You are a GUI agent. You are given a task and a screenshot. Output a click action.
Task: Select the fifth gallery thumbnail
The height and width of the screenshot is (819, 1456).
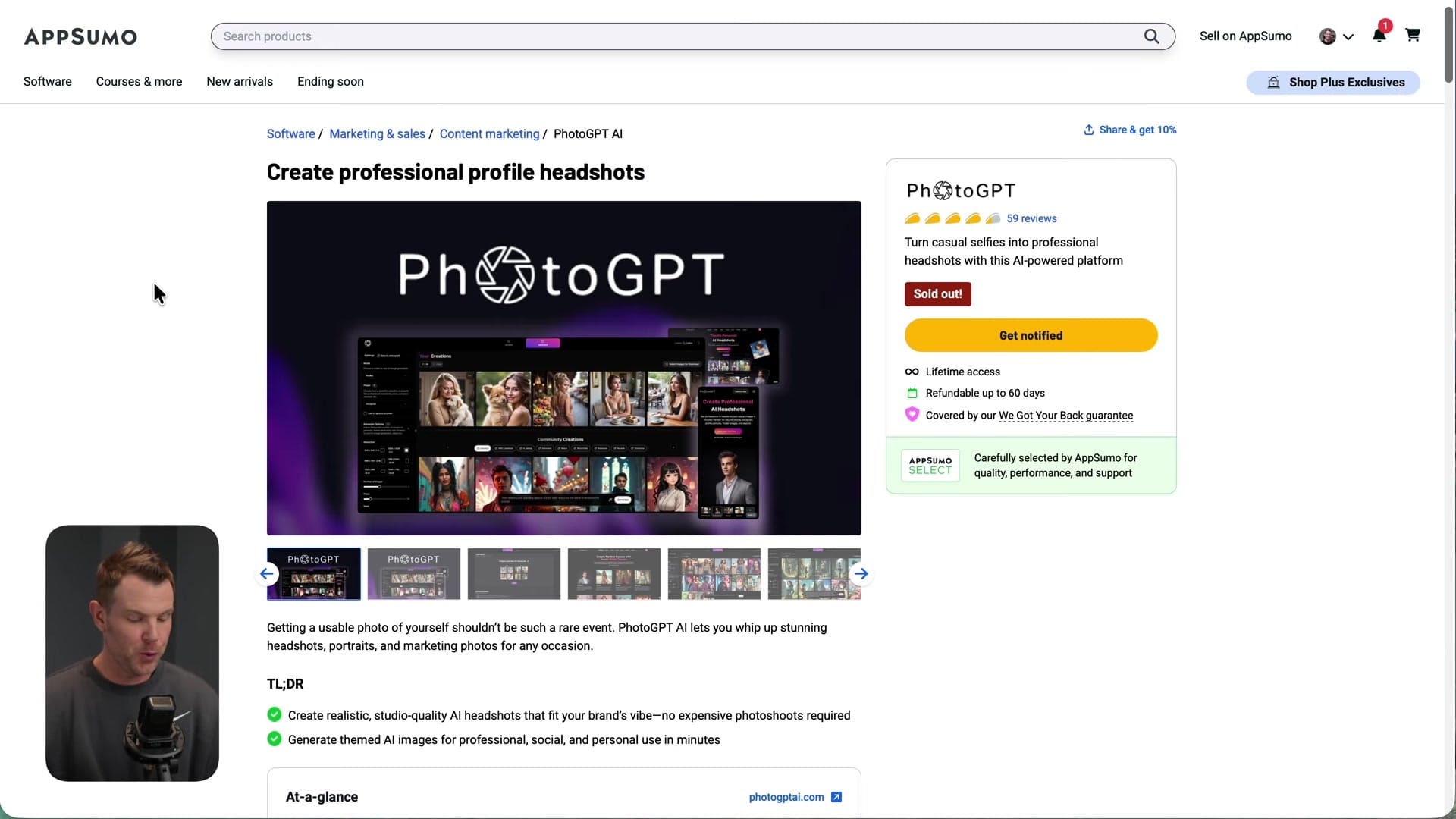[714, 574]
